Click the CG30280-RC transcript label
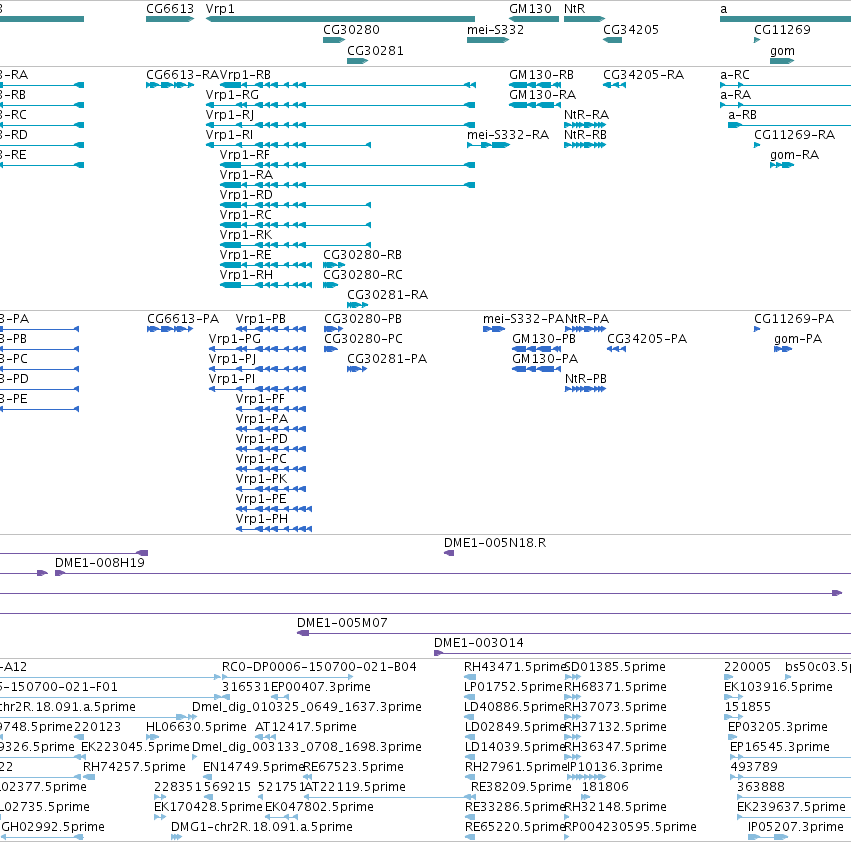 (x=363, y=275)
